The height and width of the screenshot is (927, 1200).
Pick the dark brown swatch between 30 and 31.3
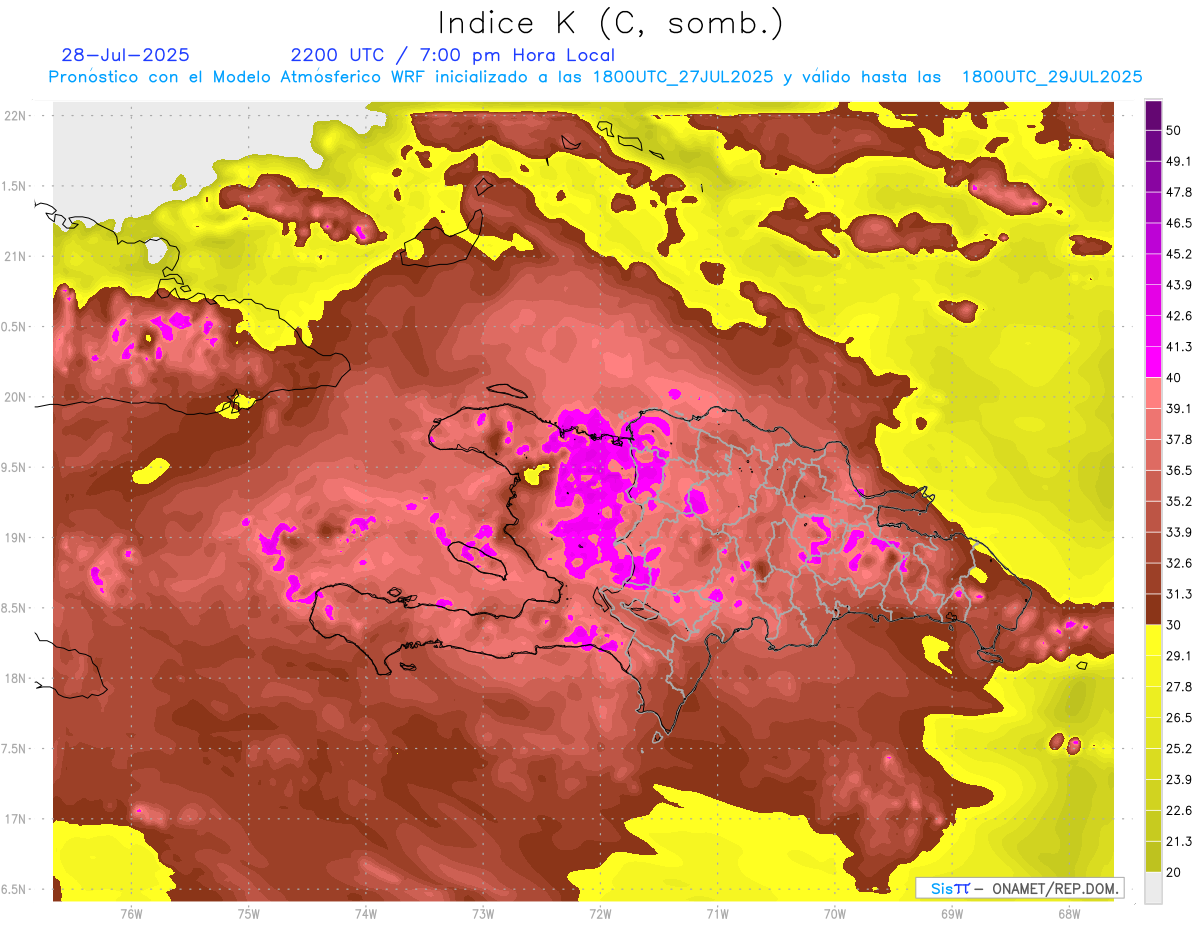coord(1153,609)
